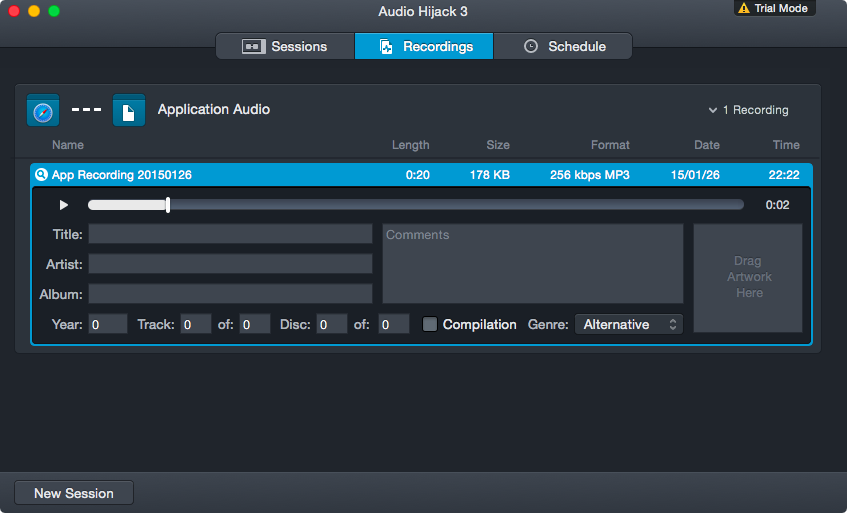Click the Disc number field
The width and height of the screenshot is (847, 513).
coord(332,324)
